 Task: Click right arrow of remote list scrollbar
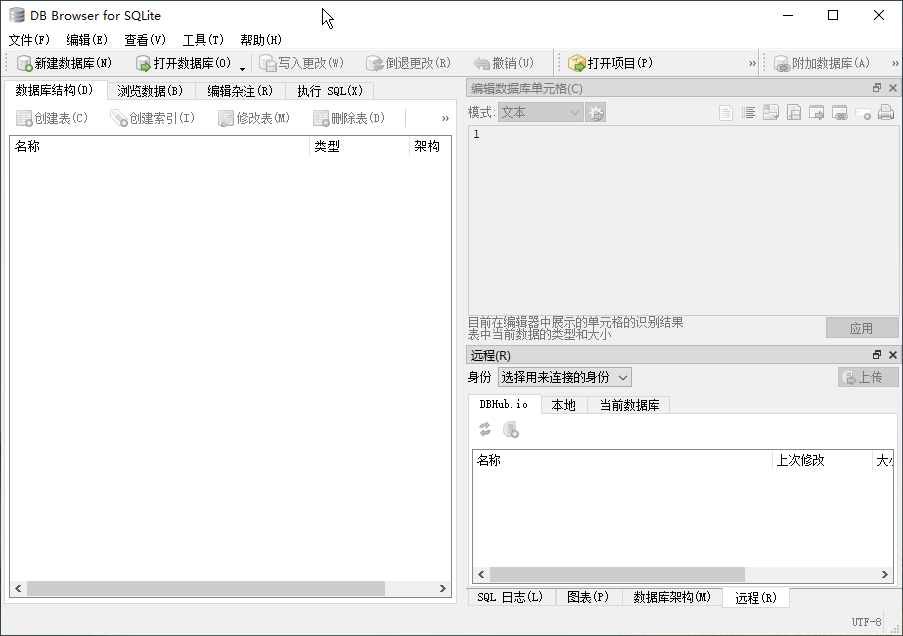[885, 574]
